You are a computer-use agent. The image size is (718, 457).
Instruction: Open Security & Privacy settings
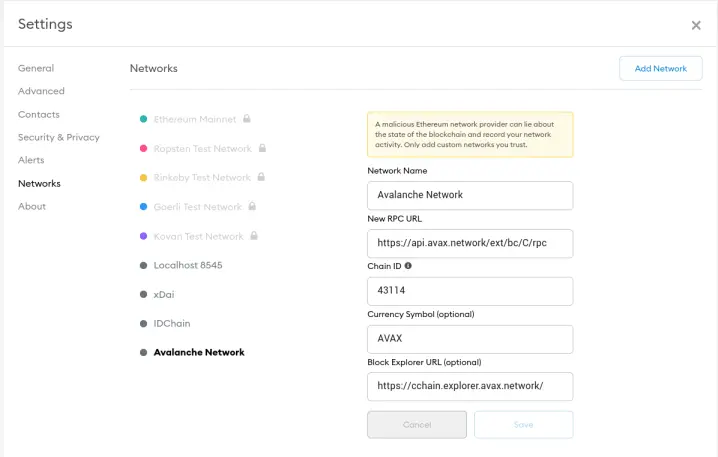pyautogui.click(x=59, y=137)
